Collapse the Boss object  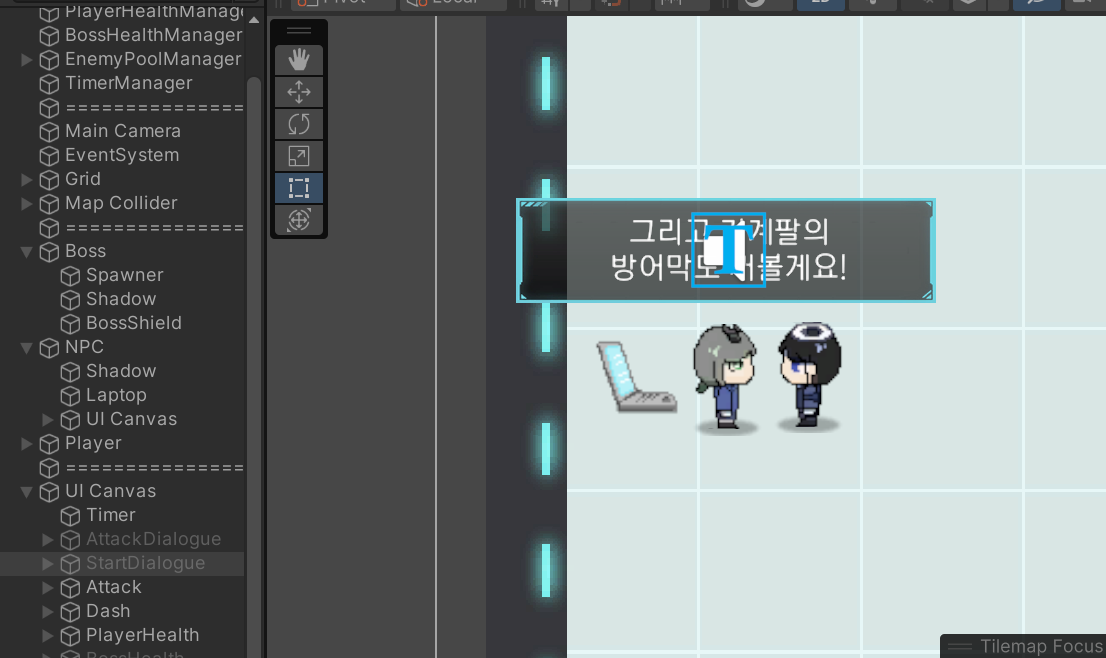tap(27, 252)
